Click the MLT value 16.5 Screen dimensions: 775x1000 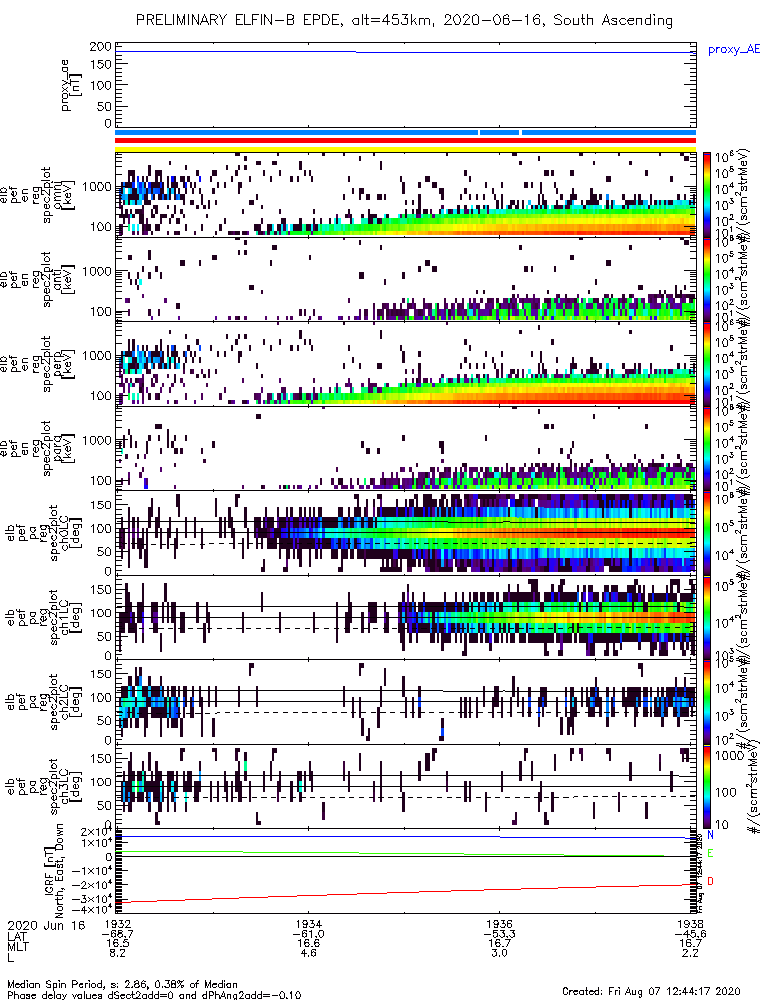coord(117,943)
